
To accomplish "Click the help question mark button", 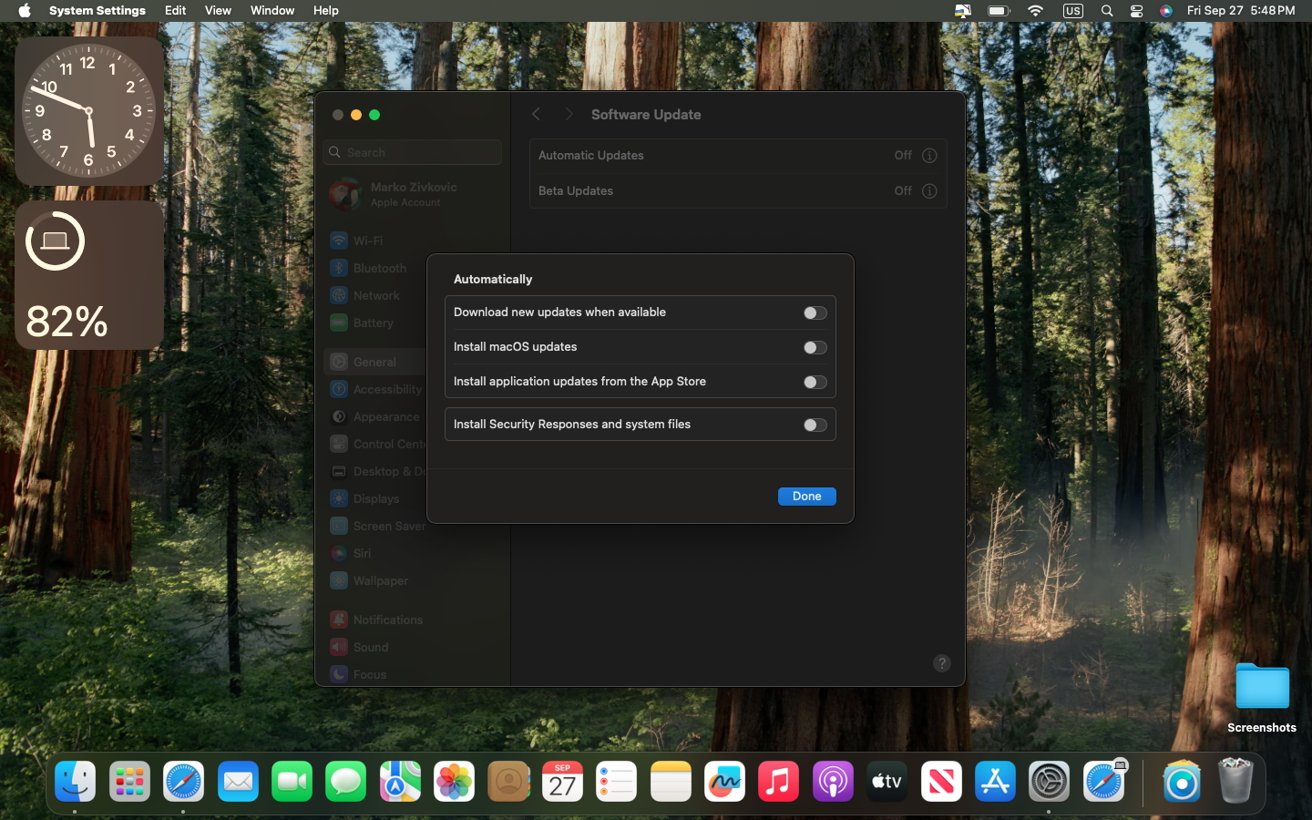I will coord(941,663).
